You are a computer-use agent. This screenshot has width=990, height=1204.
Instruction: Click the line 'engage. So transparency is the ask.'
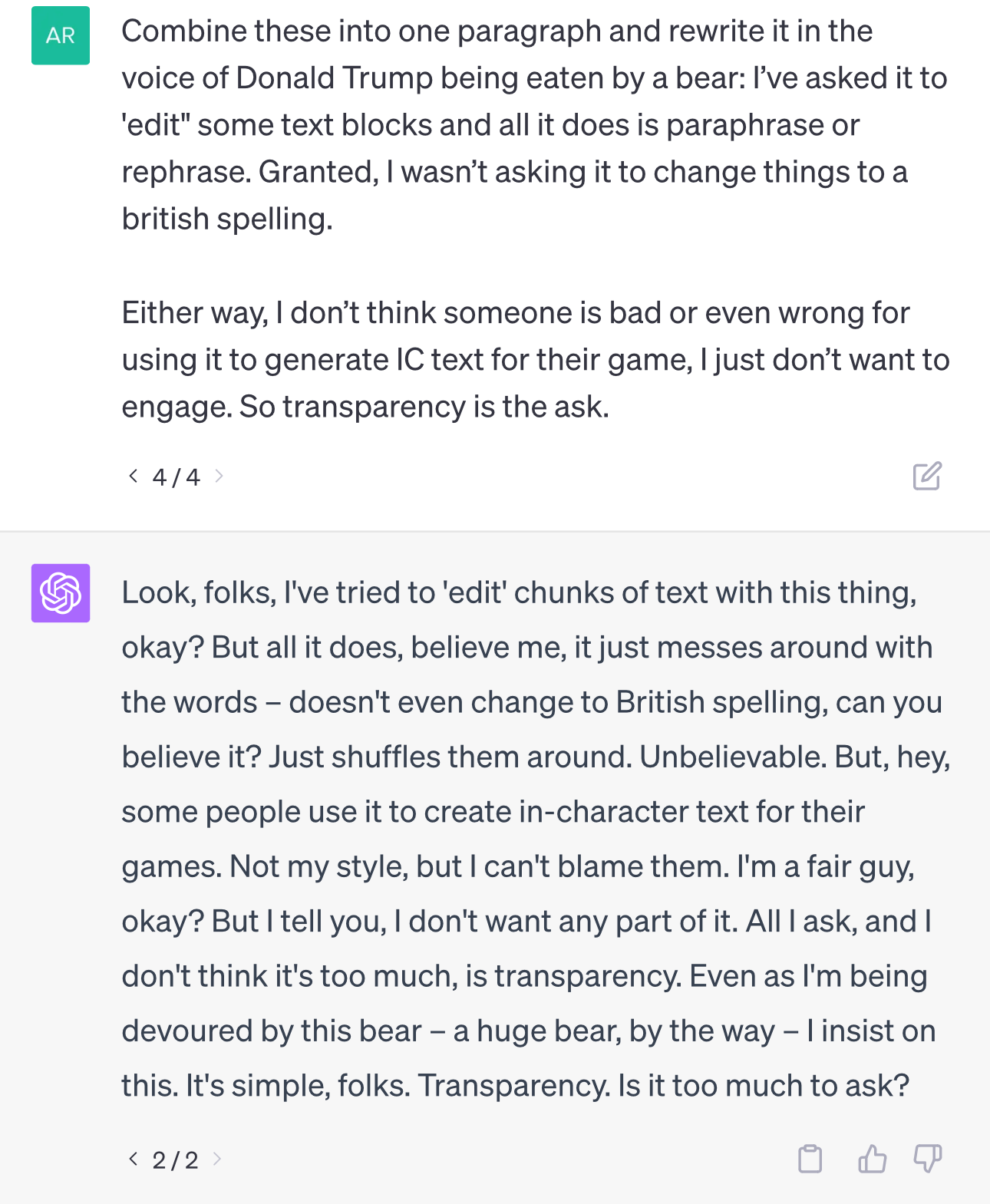click(365, 407)
